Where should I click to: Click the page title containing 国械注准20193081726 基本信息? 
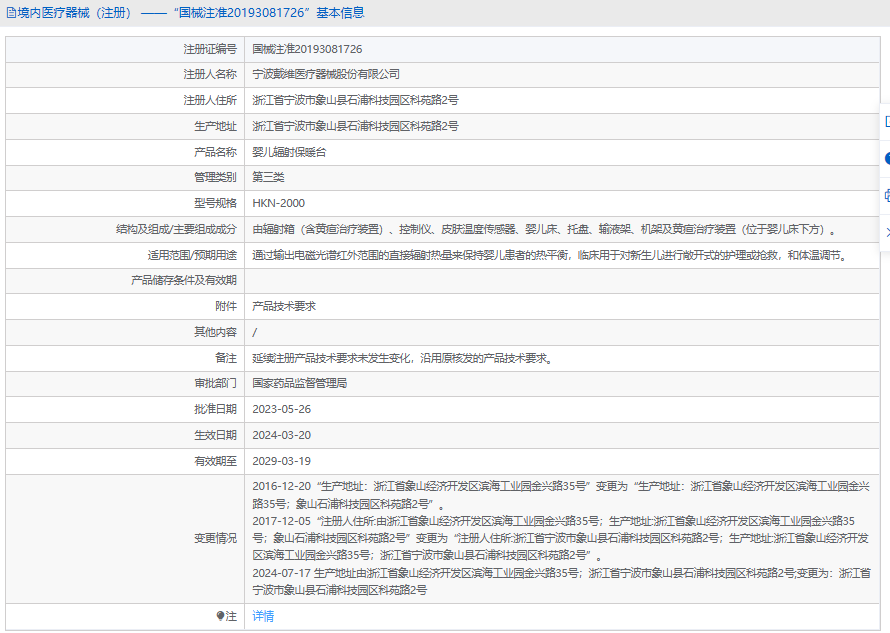(x=191, y=12)
